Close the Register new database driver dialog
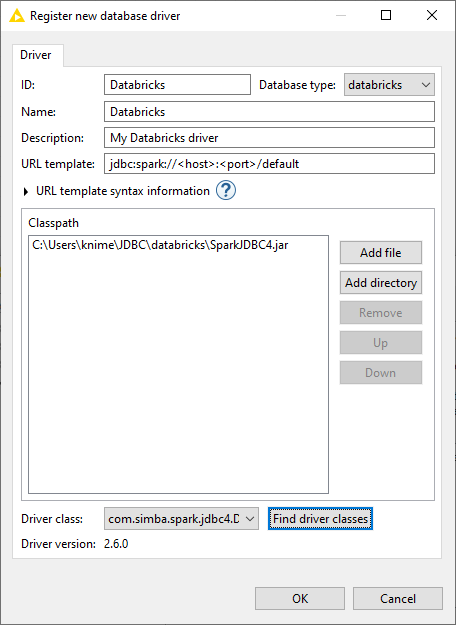Image resolution: width=456 pixels, height=625 pixels. click(x=432, y=16)
